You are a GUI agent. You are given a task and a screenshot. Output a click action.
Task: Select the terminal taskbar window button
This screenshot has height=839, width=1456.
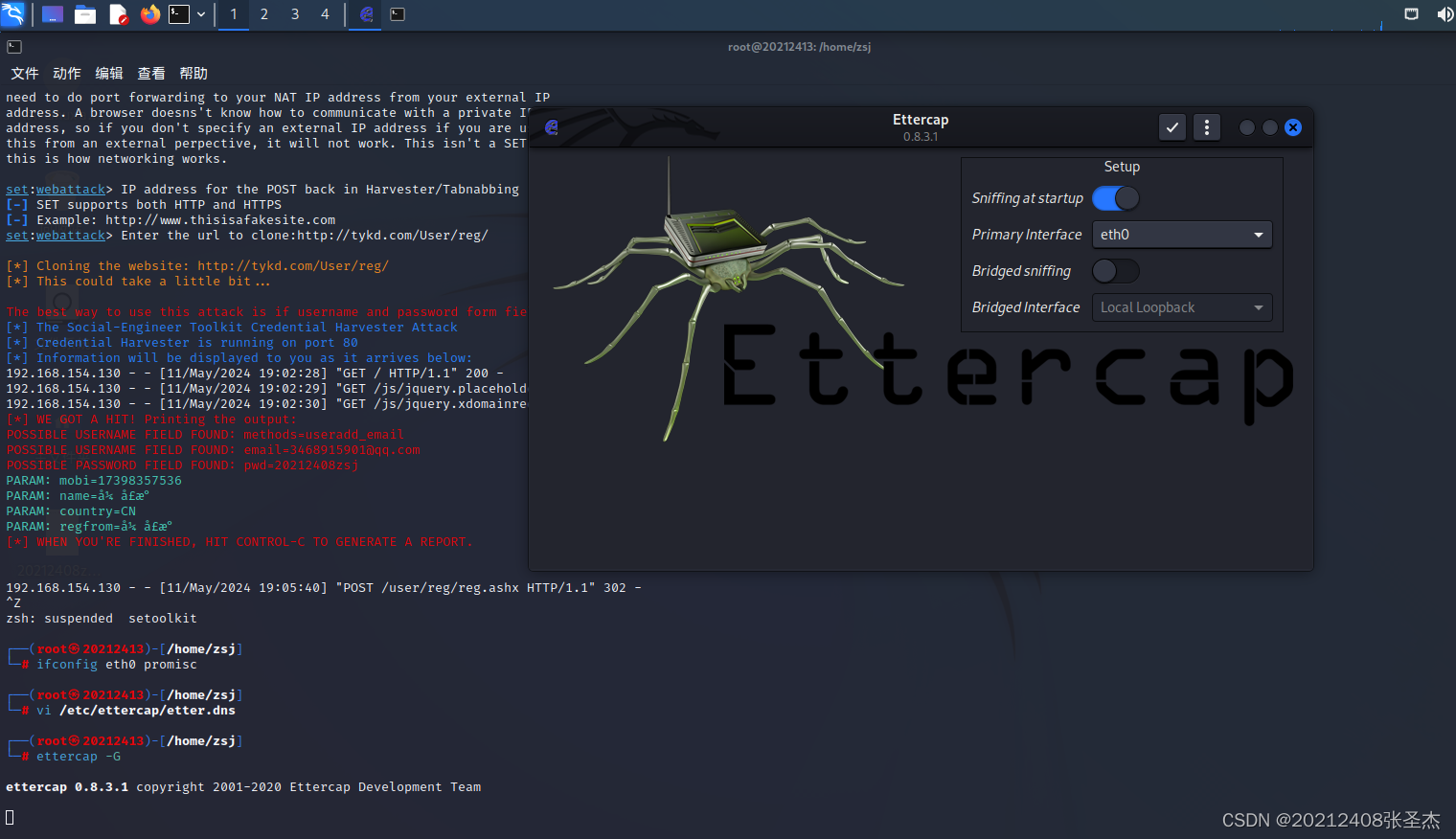398,14
